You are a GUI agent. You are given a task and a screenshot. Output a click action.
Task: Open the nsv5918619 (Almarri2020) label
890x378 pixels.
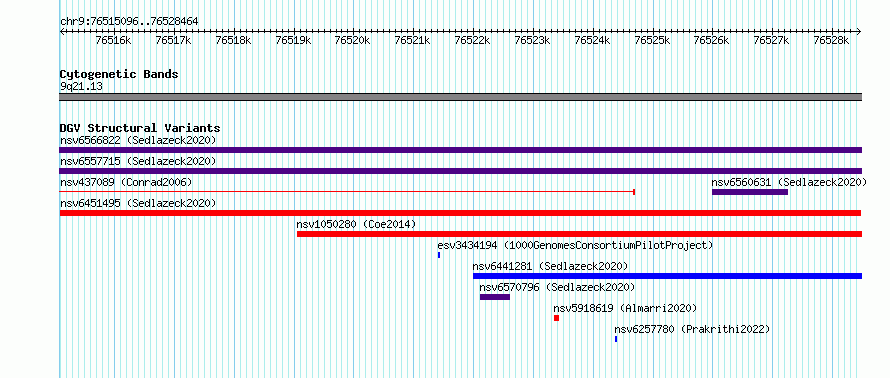tap(625, 308)
